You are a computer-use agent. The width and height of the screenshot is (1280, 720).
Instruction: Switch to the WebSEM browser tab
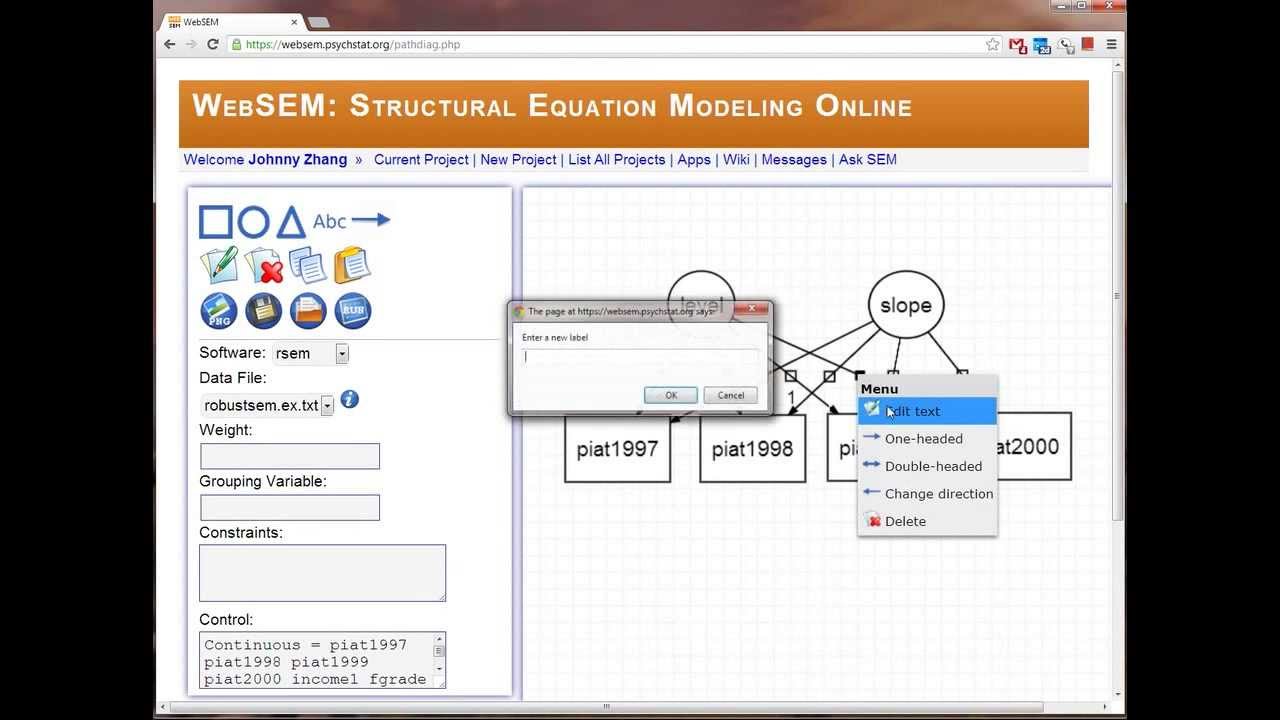click(x=232, y=21)
